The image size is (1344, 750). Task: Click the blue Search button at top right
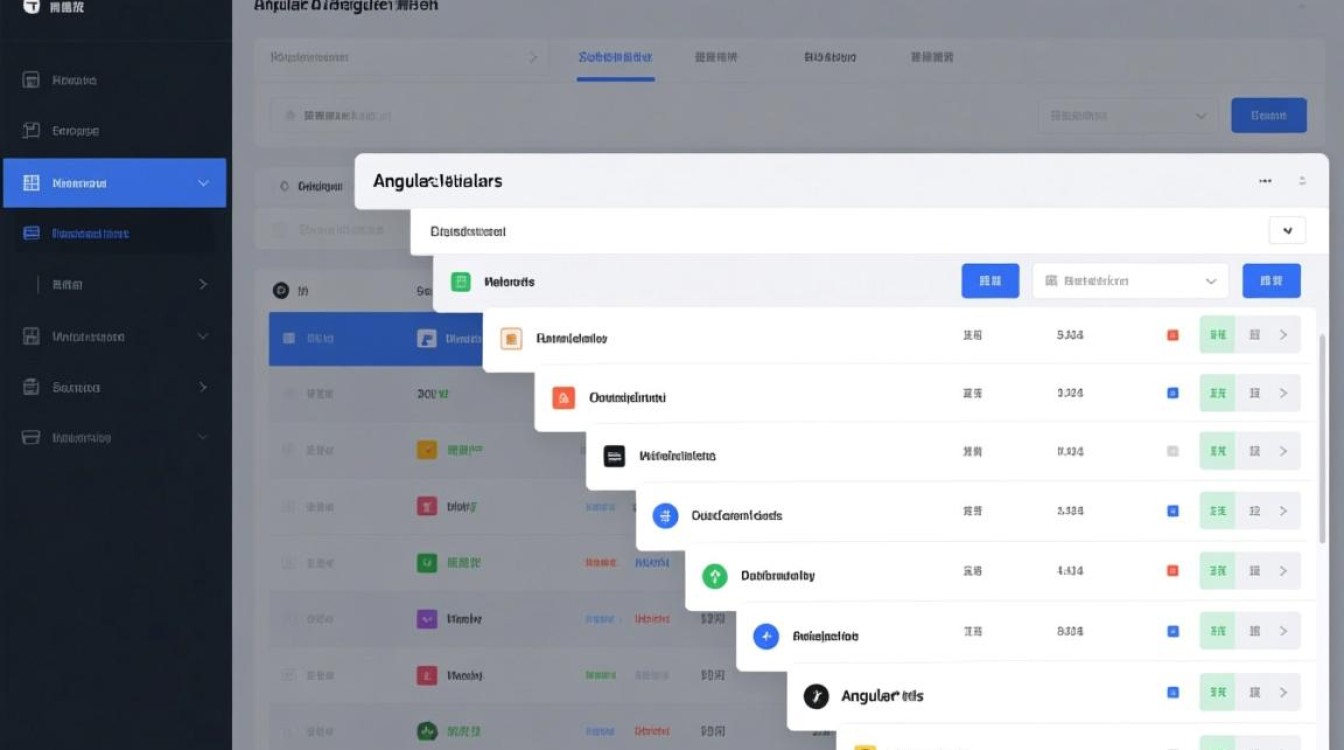pos(1268,115)
